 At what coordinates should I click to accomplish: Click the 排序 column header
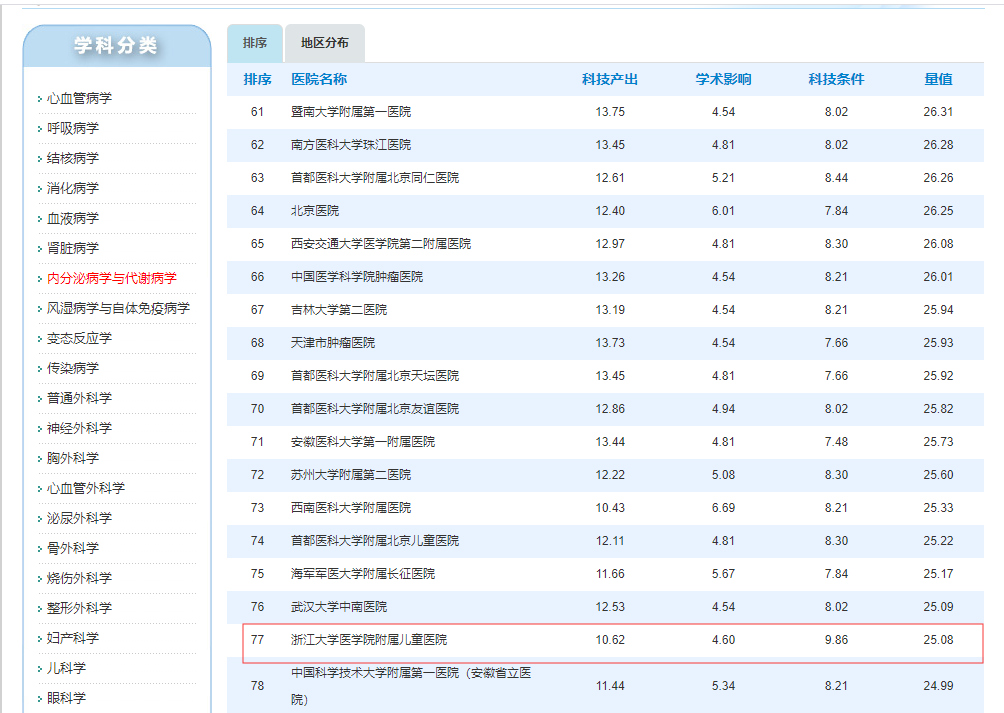[257, 79]
